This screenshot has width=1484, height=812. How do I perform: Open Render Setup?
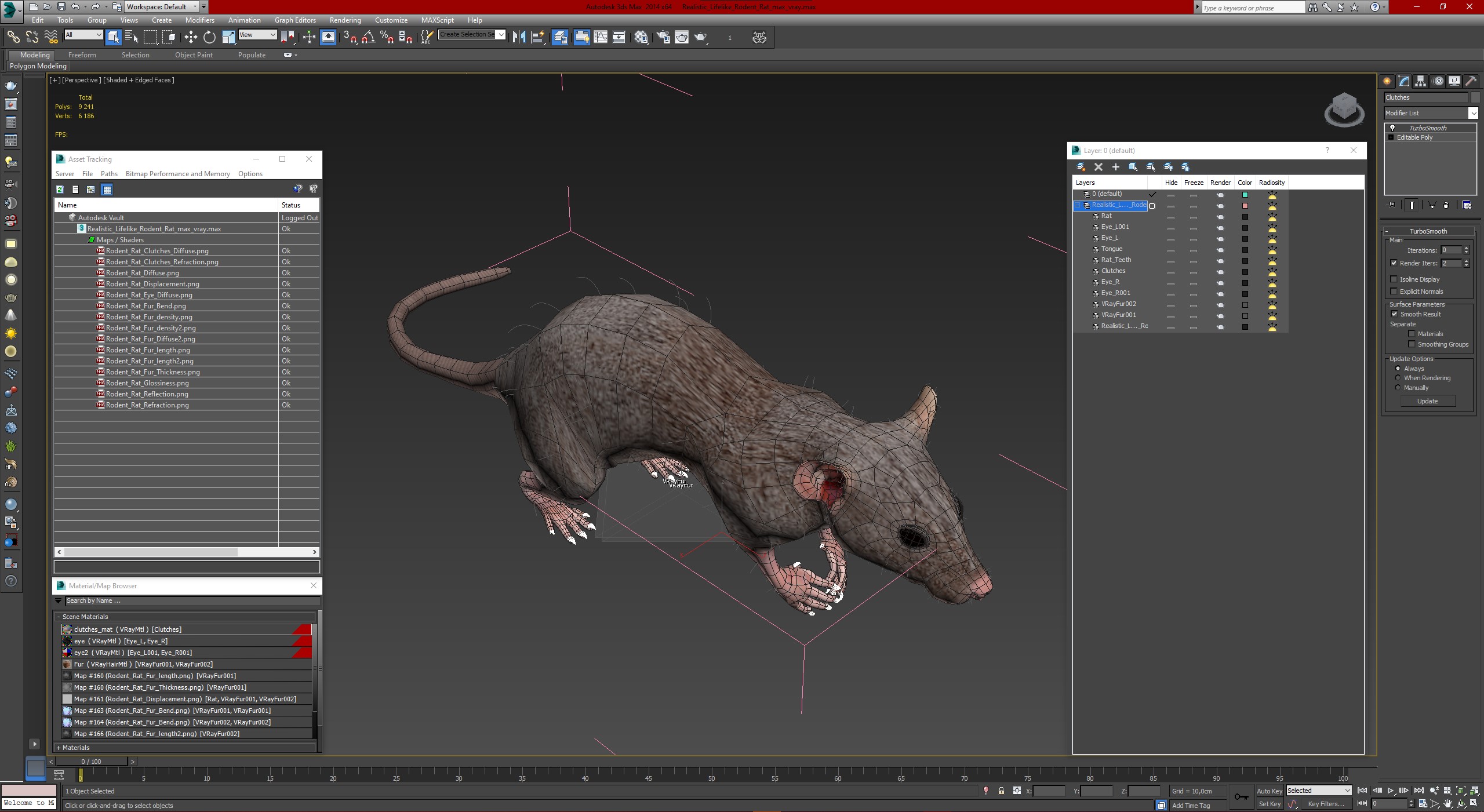[663, 37]
